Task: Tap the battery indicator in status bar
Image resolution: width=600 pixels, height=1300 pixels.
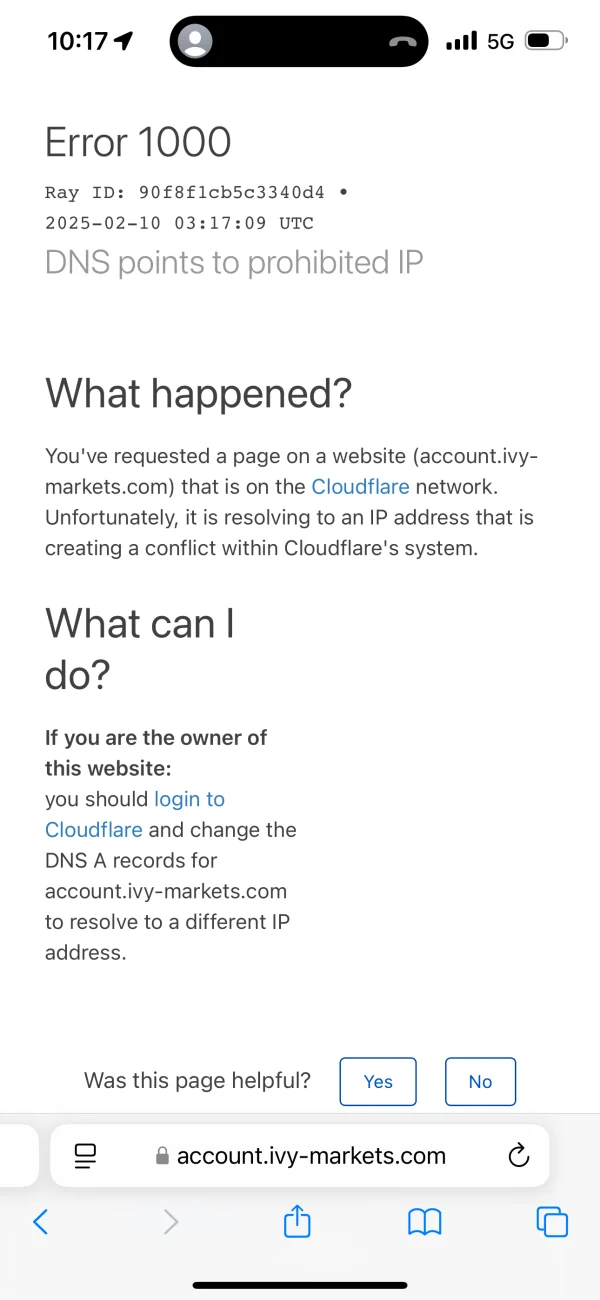Action: (545, 41)
